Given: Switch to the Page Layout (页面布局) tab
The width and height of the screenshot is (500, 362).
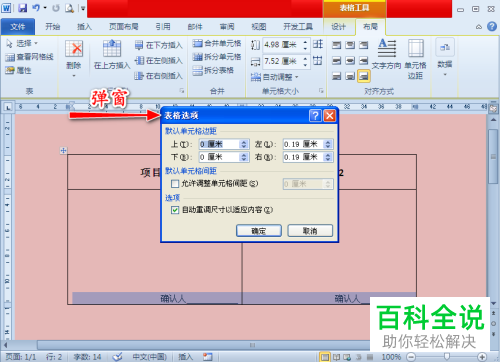Looking at the screenshot, I should click(x=124, y=27).
